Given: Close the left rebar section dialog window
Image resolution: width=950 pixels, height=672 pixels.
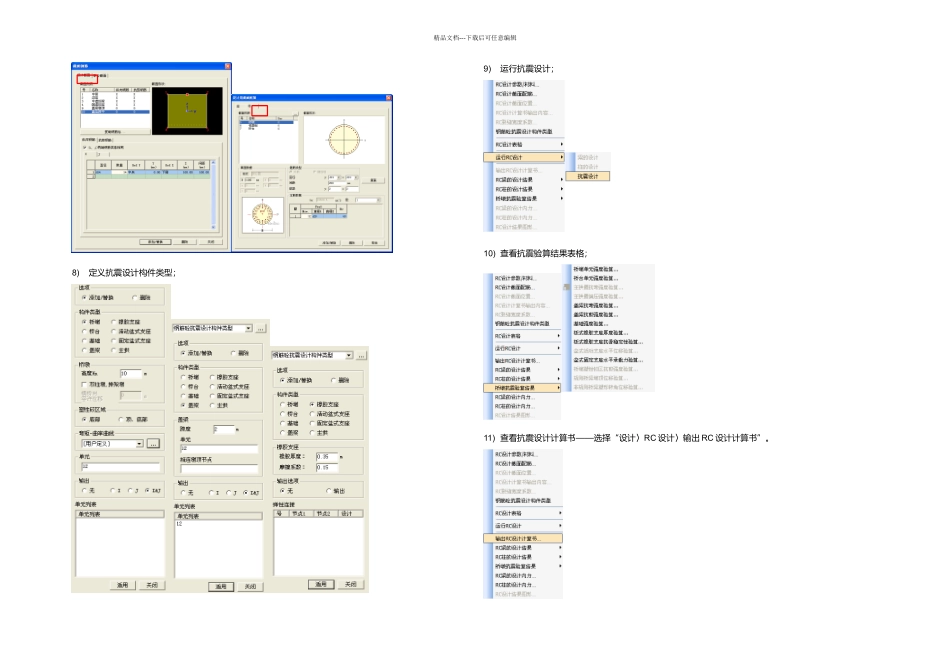Looking at the screenshot, I should pos(227,67).
